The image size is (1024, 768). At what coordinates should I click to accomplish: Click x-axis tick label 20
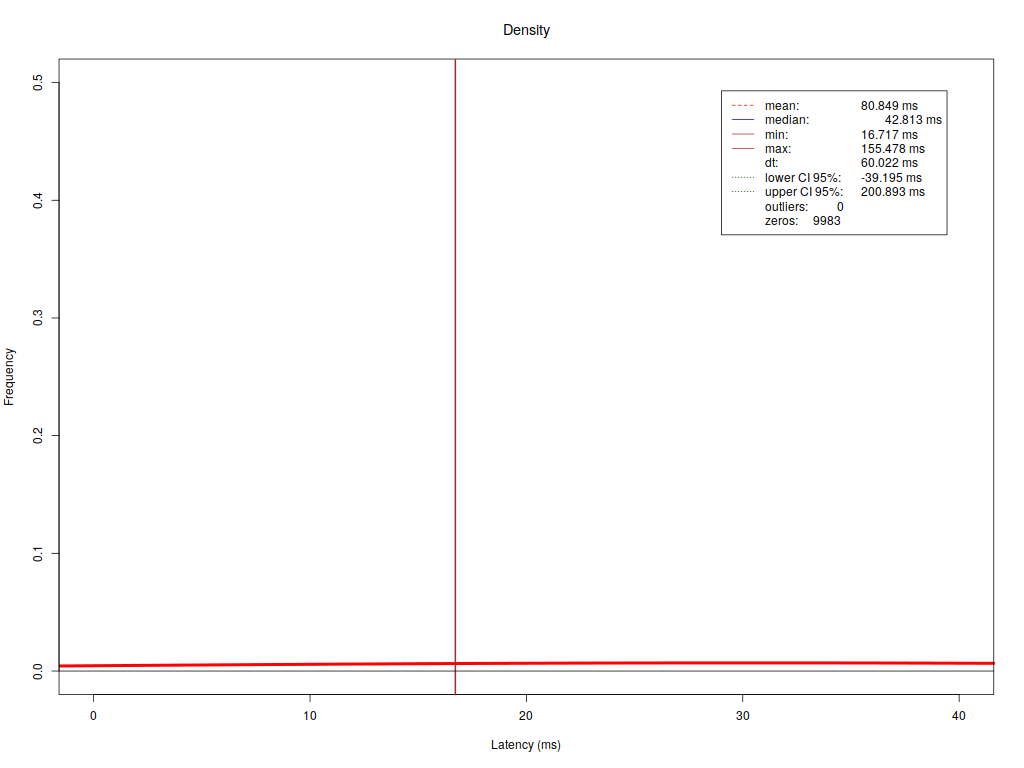pyautogui.click(x=526, y=716)
